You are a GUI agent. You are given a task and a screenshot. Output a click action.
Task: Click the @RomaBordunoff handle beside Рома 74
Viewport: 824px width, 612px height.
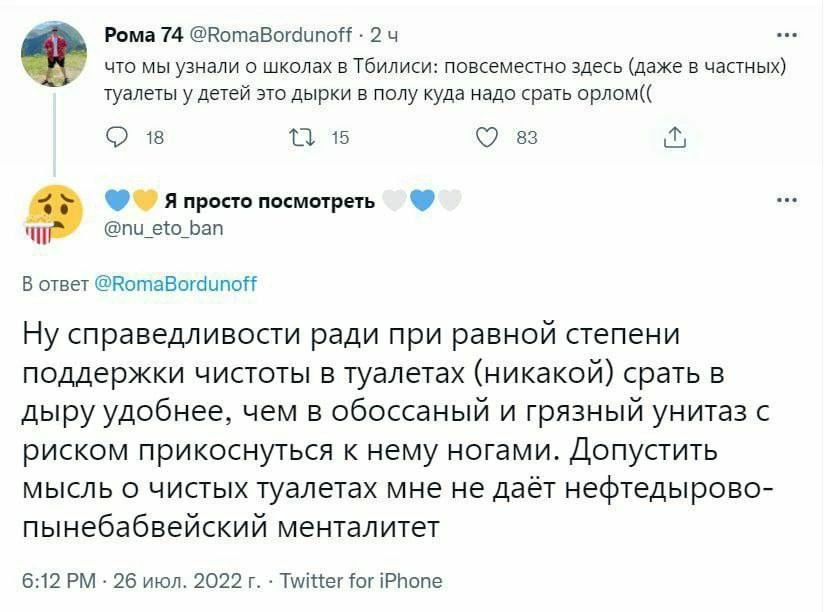[x=270, y=36]
